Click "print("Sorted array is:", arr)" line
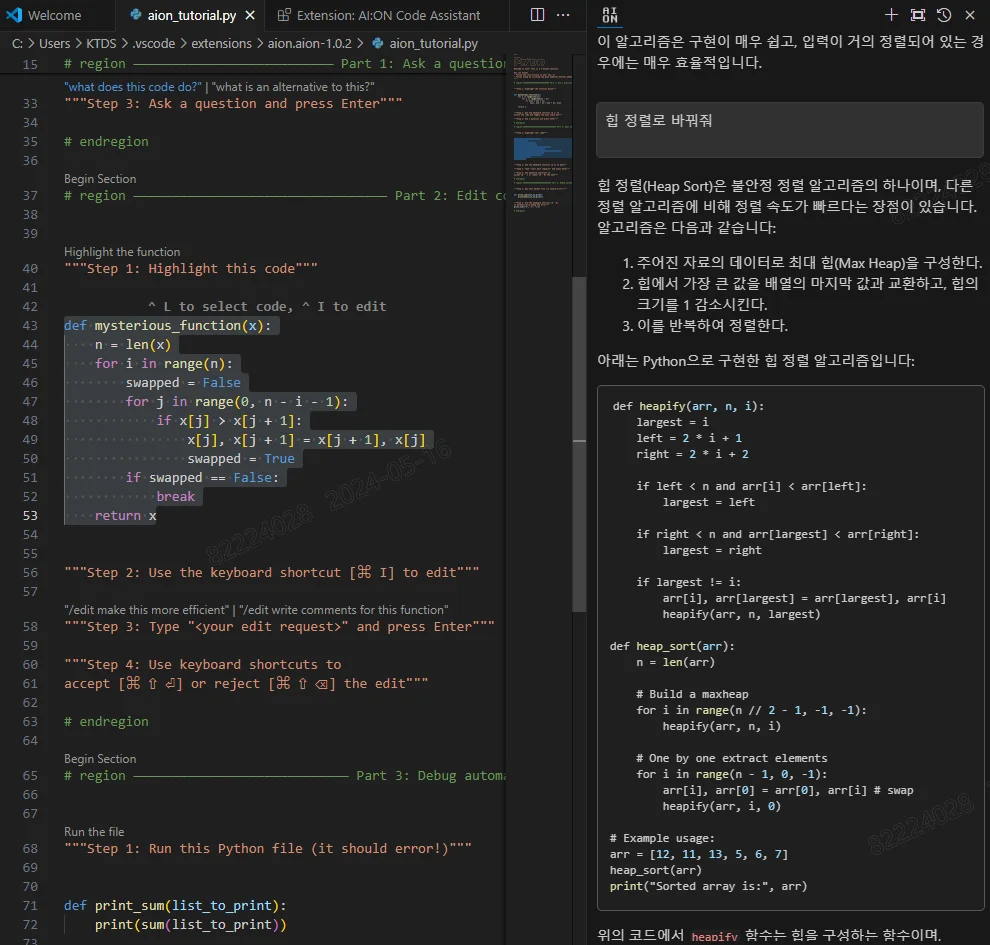 708,886
